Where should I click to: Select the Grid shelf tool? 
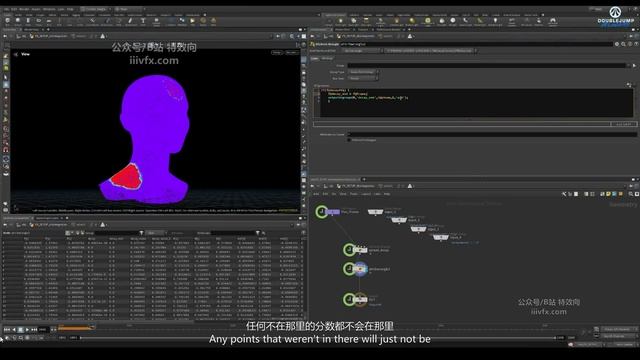49,21
